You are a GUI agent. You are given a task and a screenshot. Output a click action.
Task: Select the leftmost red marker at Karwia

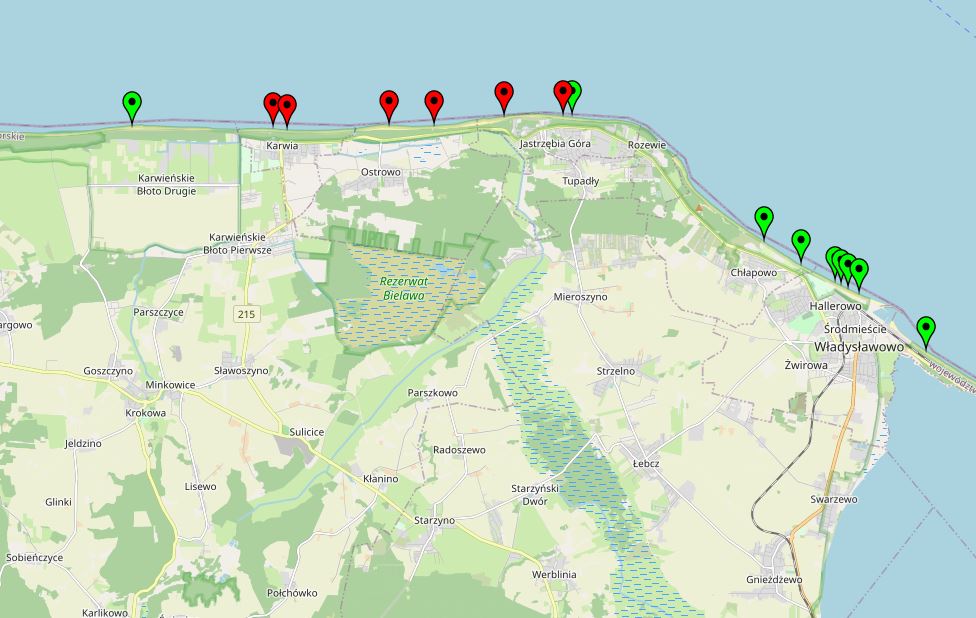pyautogui.click(x=272, y=105)
